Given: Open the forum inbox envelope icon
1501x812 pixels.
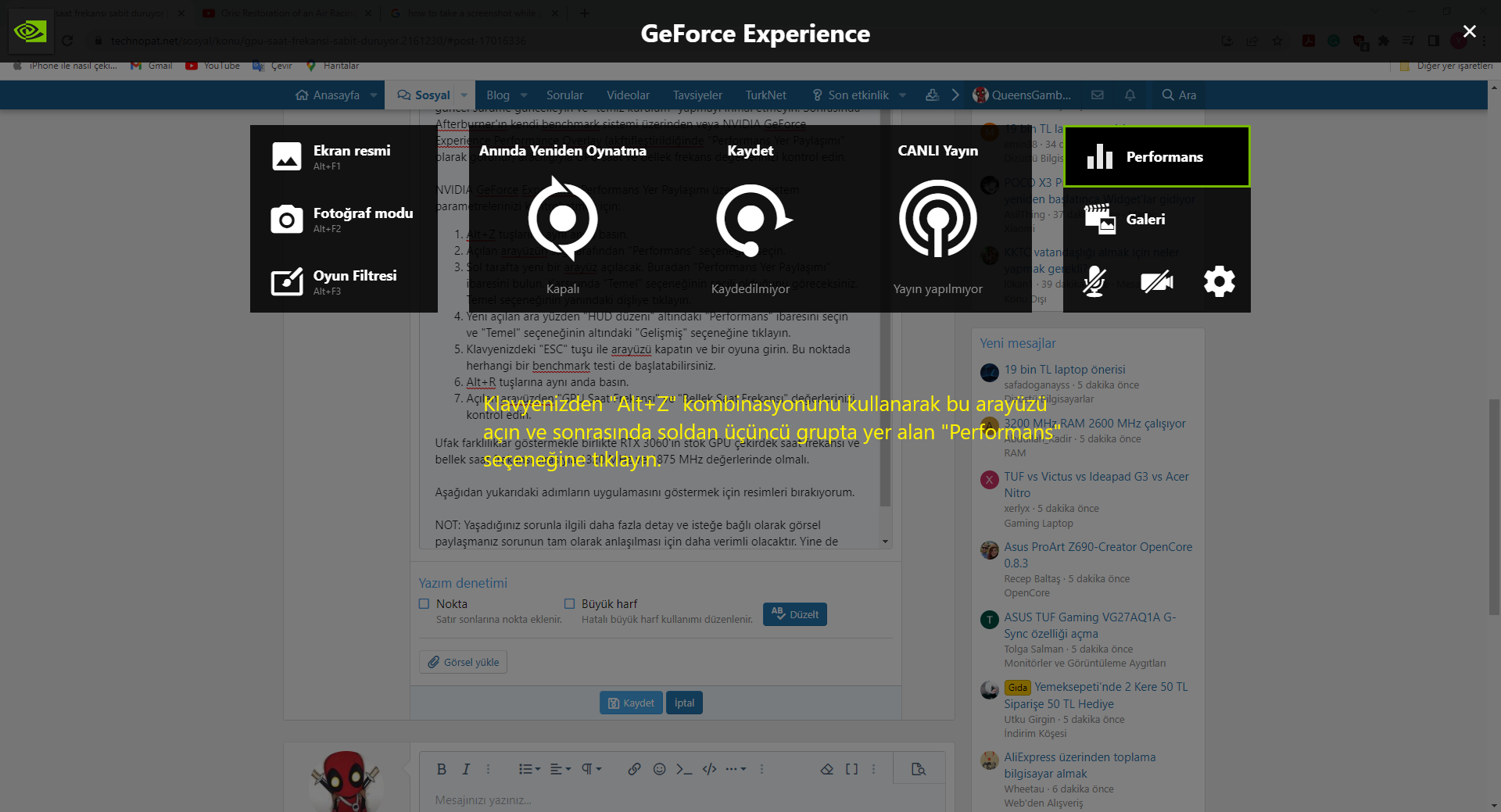Looking at the screenshot, I should 1098,95.
